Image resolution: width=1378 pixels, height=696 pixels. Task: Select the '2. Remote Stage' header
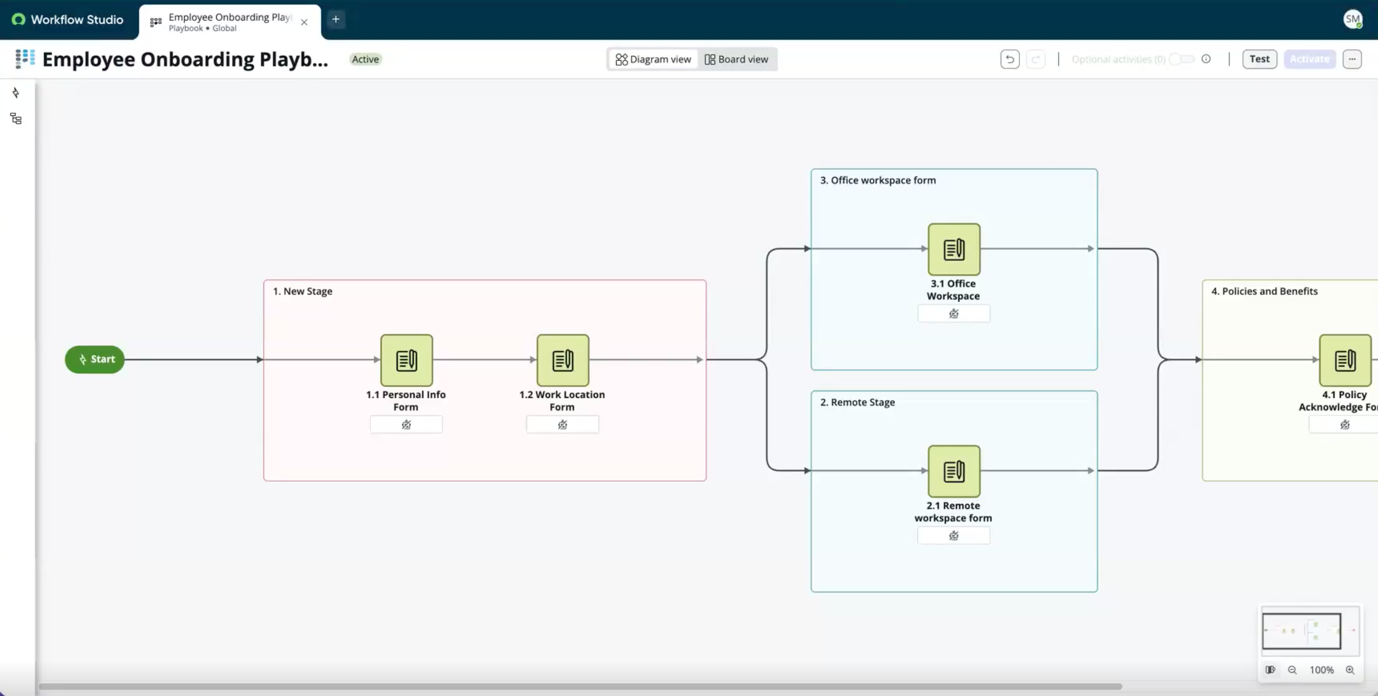[857, 402]
